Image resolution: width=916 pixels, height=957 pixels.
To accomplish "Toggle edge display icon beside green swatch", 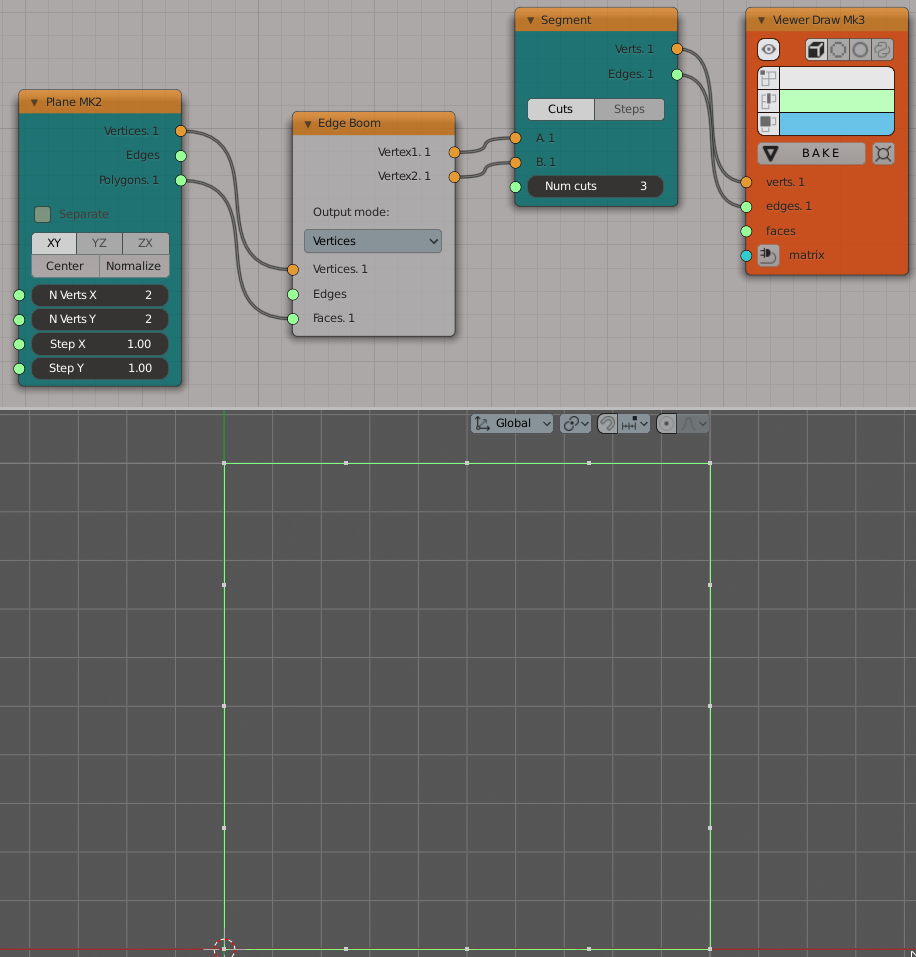I will click(x=768, y=101).
